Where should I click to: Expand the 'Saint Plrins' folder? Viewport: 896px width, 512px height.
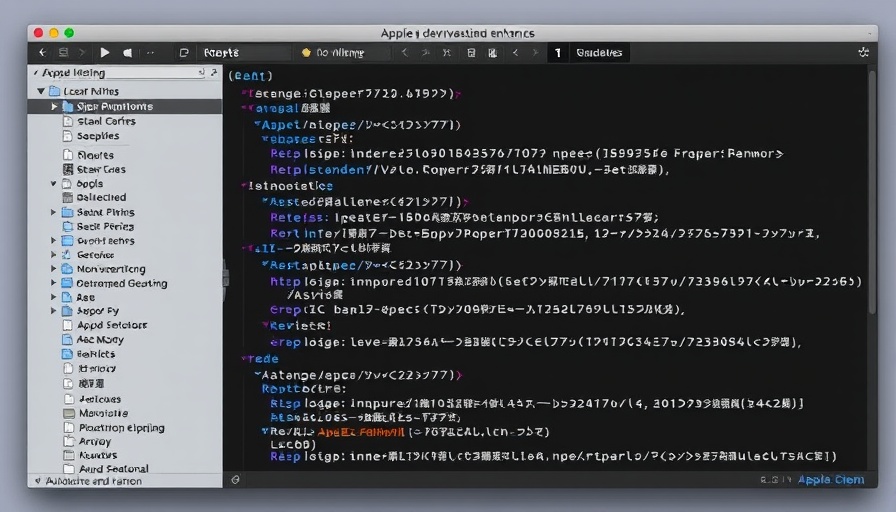[53, 212]
